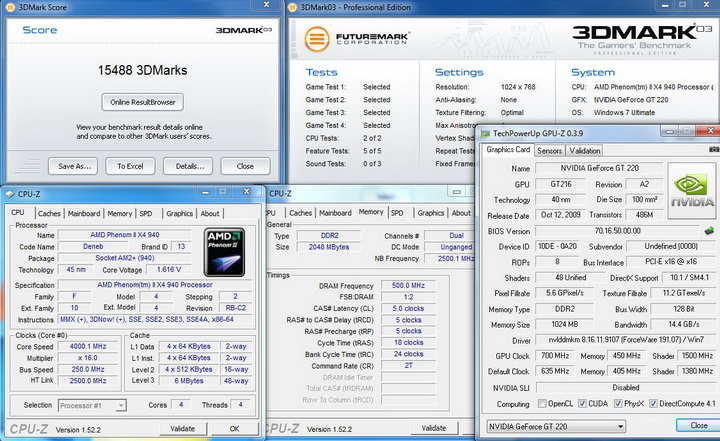Image resolution: width=720 pixels, height=441 pixels.
Task: Click the DRAM Frequency 500.0 MHz value
Action: [x=408, y=285]
